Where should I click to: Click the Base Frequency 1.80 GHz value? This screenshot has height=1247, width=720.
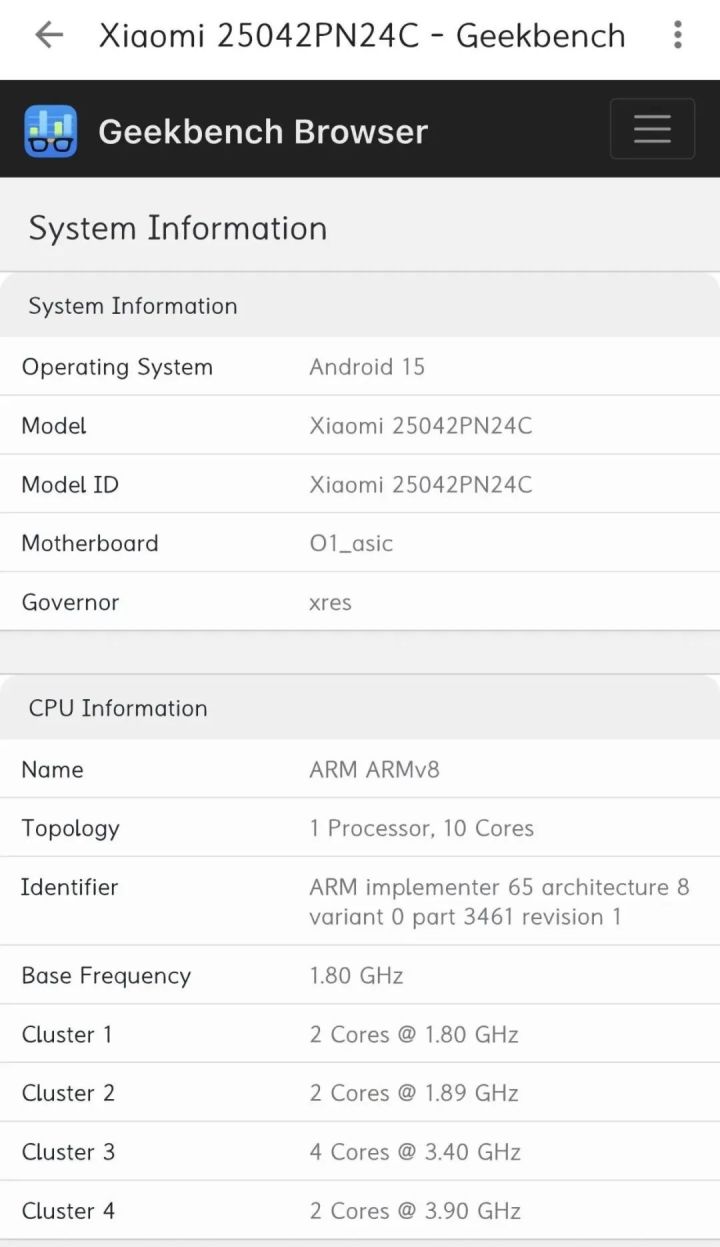click(356, 976)
